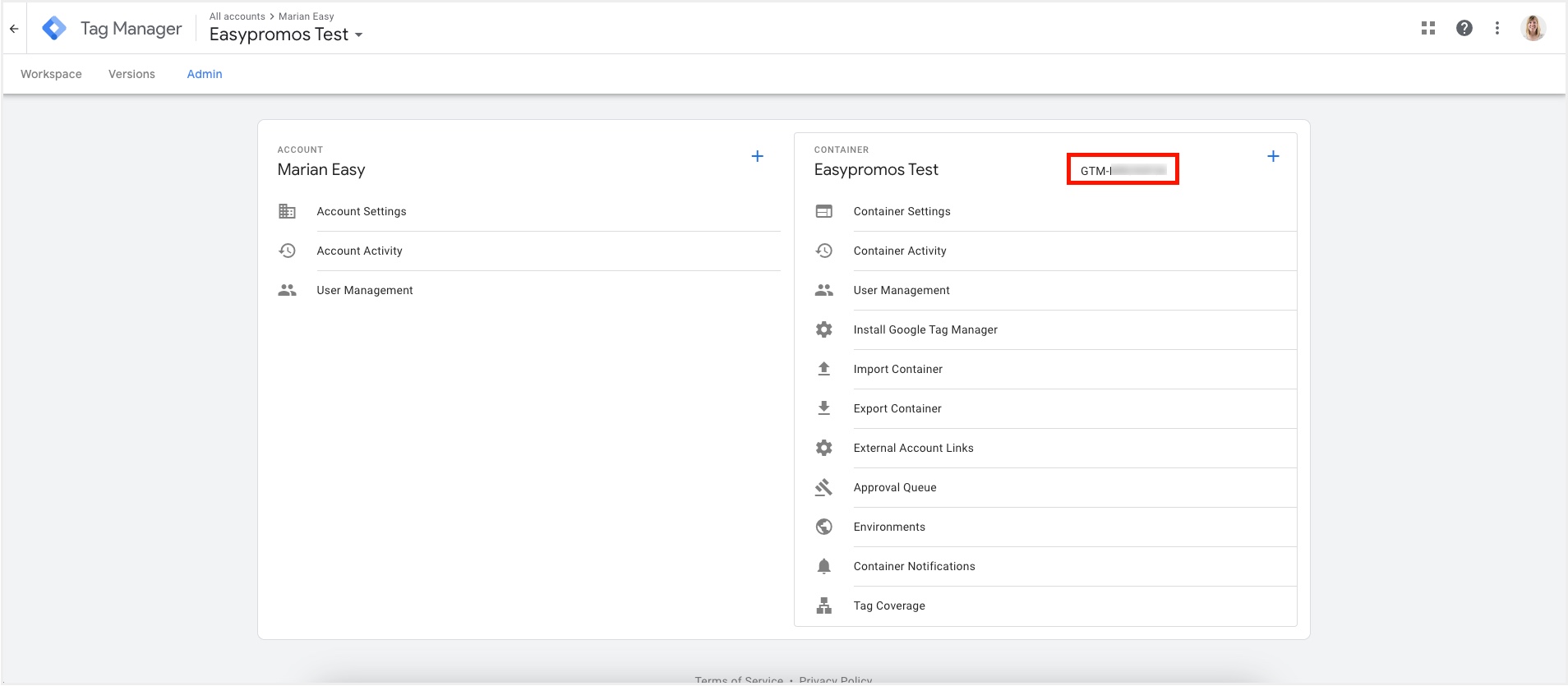Click the Container Activity history icon
This screenshot has width=1568, height=686.
pyautogui.click(x=824, y=251)
